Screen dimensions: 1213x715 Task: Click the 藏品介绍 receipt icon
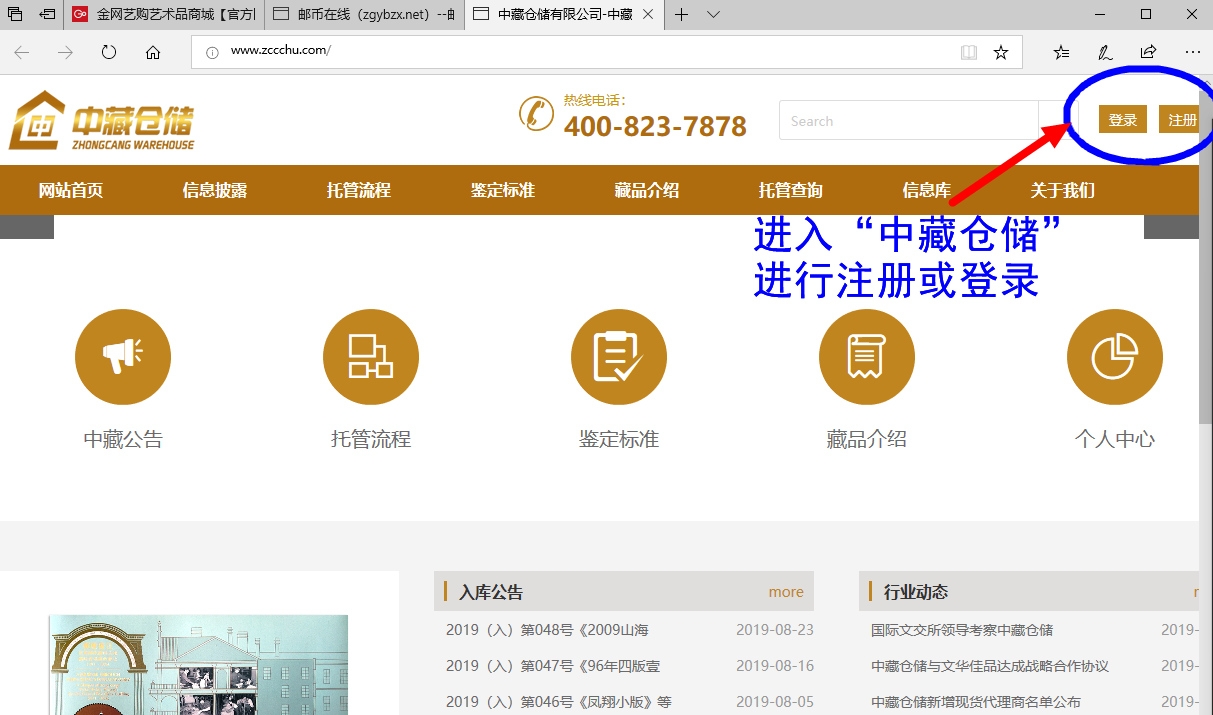pyautogui.click(x=867, y=356)
